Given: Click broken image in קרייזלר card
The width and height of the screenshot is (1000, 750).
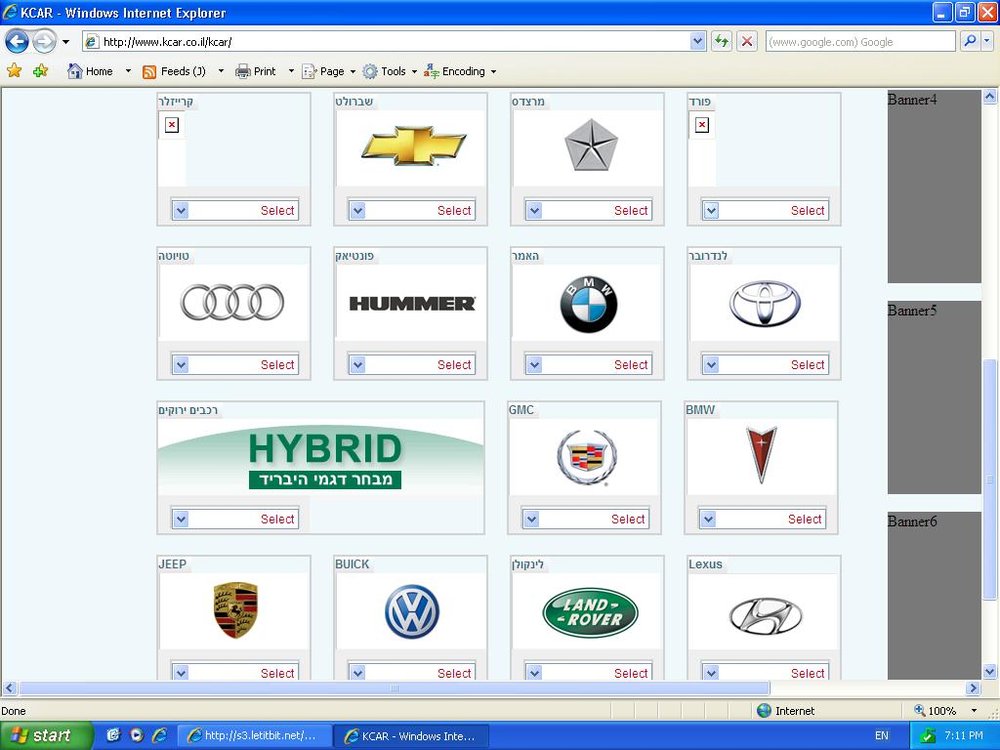Looking at the screenshot, I should 172,124.
